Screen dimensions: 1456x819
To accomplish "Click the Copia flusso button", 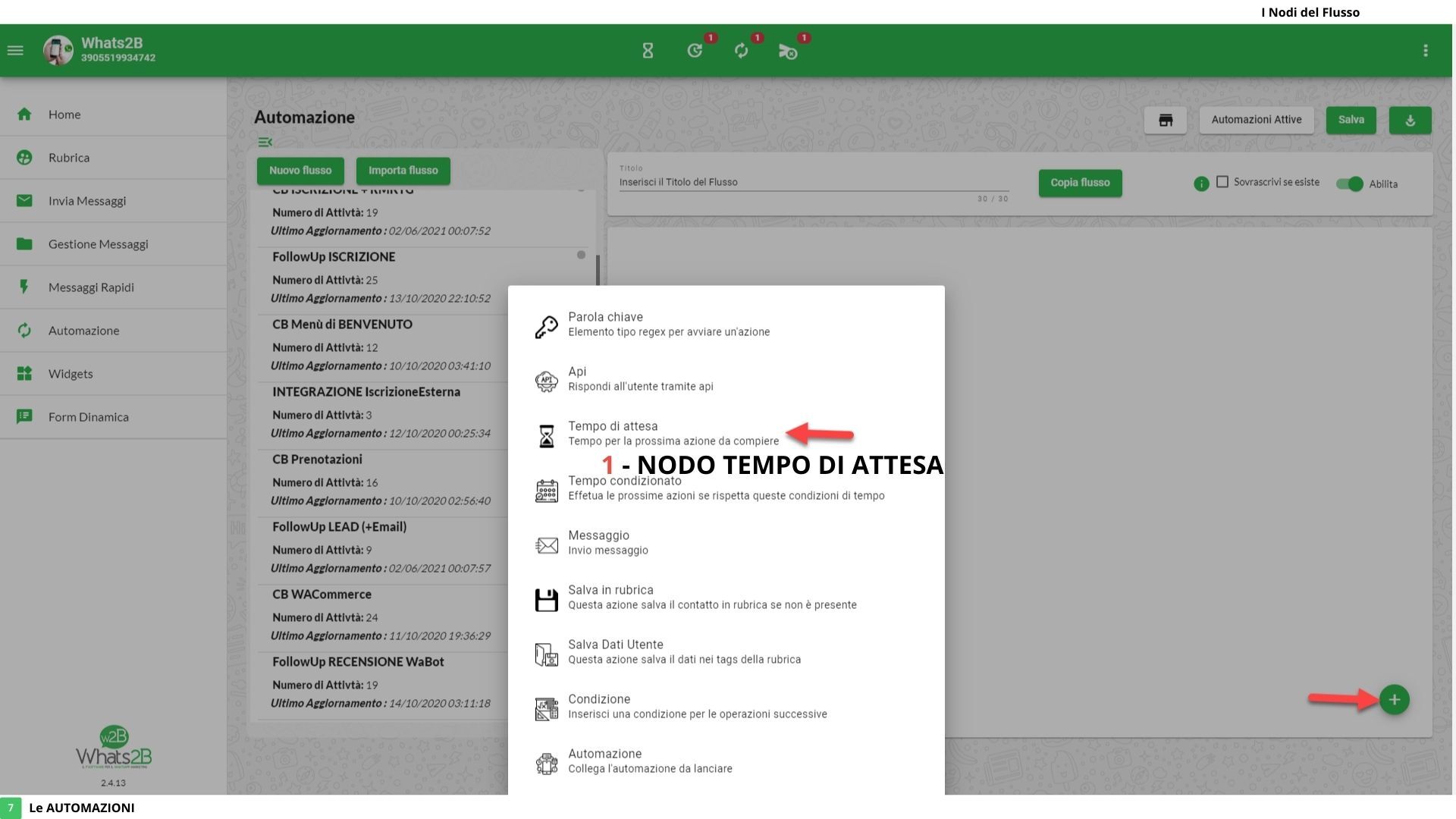I will (1080, 183).
